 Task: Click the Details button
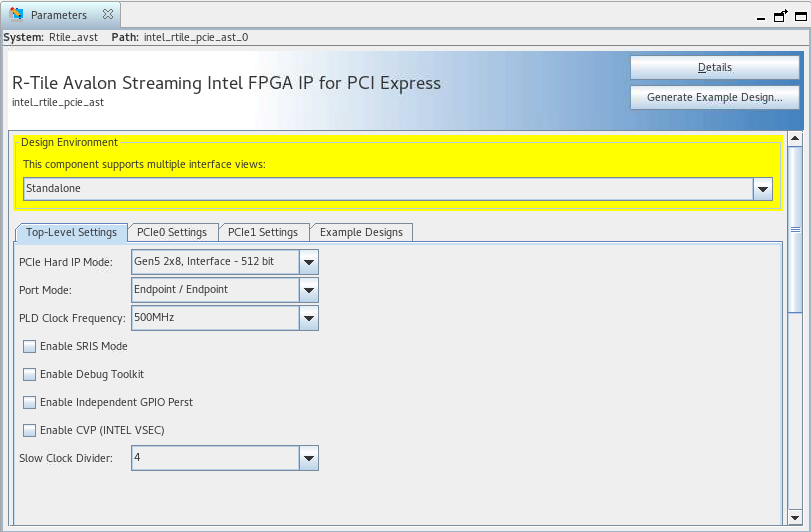coord(715,67)
